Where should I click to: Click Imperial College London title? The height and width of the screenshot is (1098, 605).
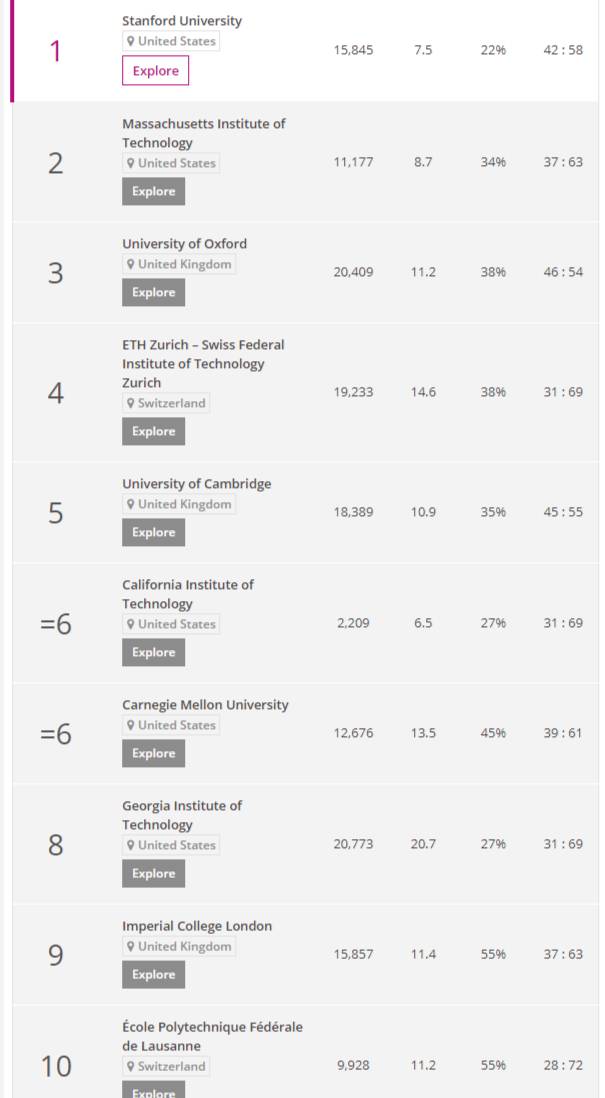point(197,926)
